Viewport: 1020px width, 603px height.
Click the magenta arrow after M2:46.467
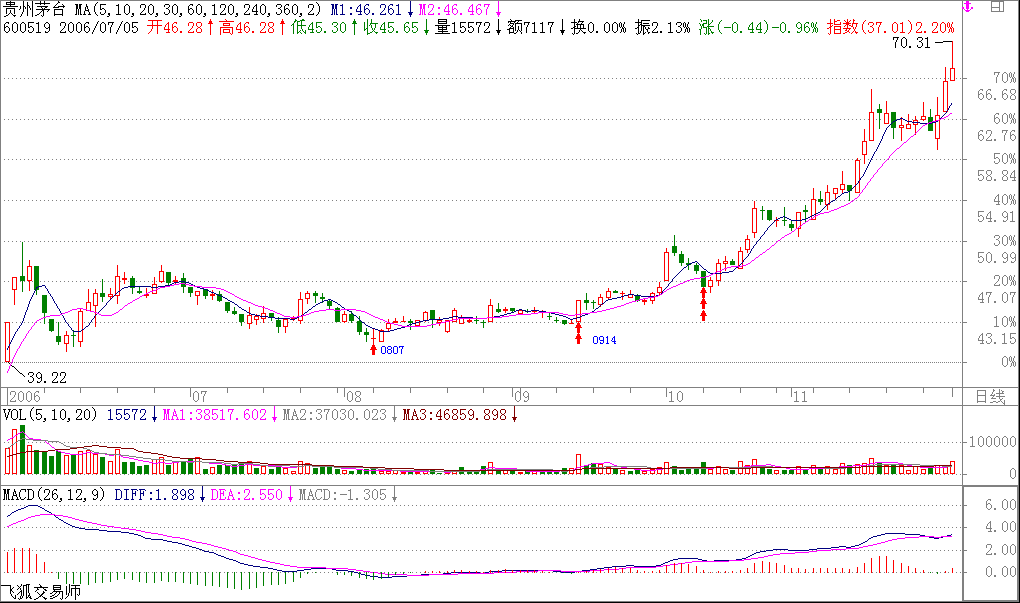[x=498, y=9]
